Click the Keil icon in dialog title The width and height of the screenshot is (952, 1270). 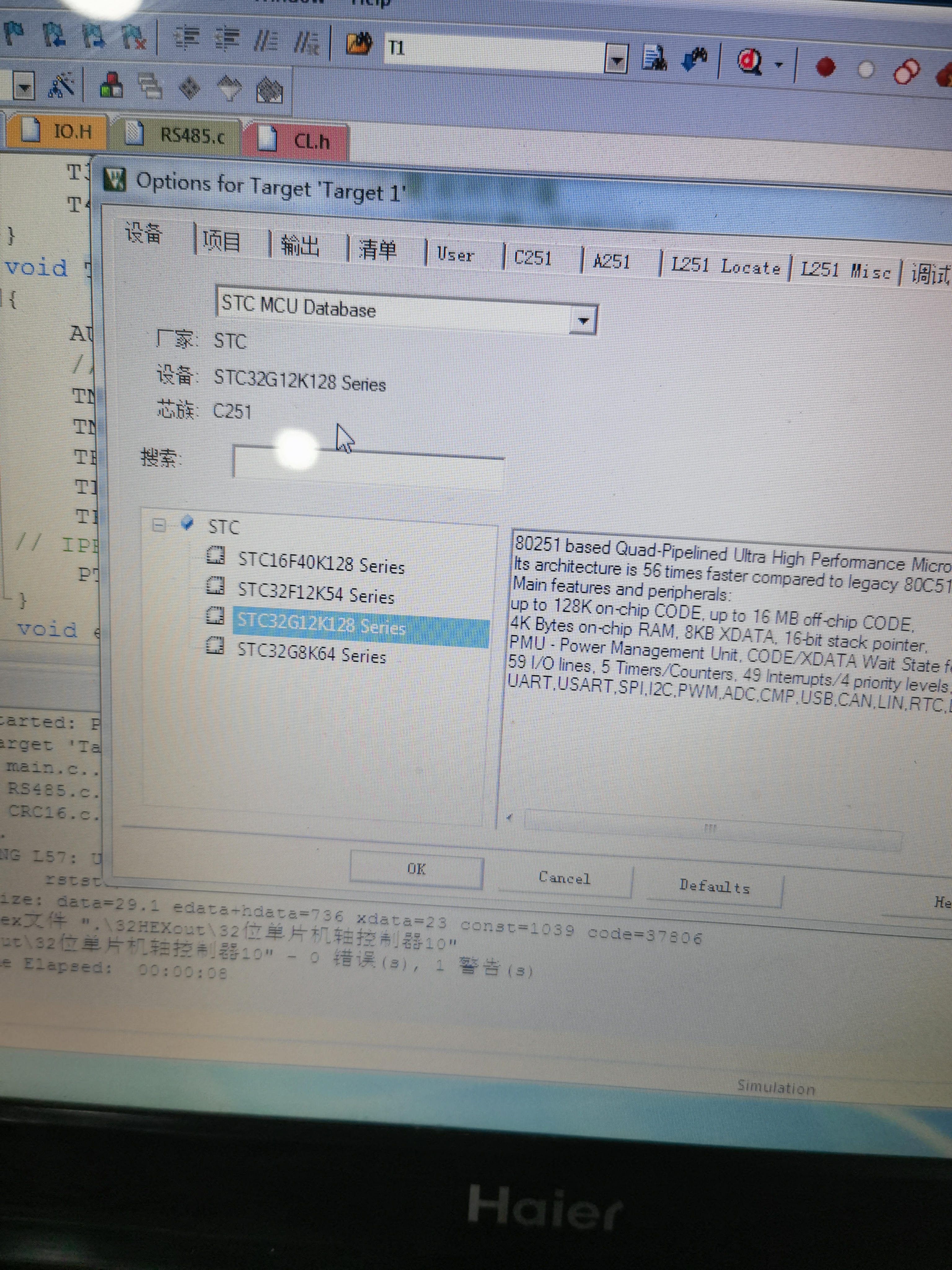tap(115, 180)
